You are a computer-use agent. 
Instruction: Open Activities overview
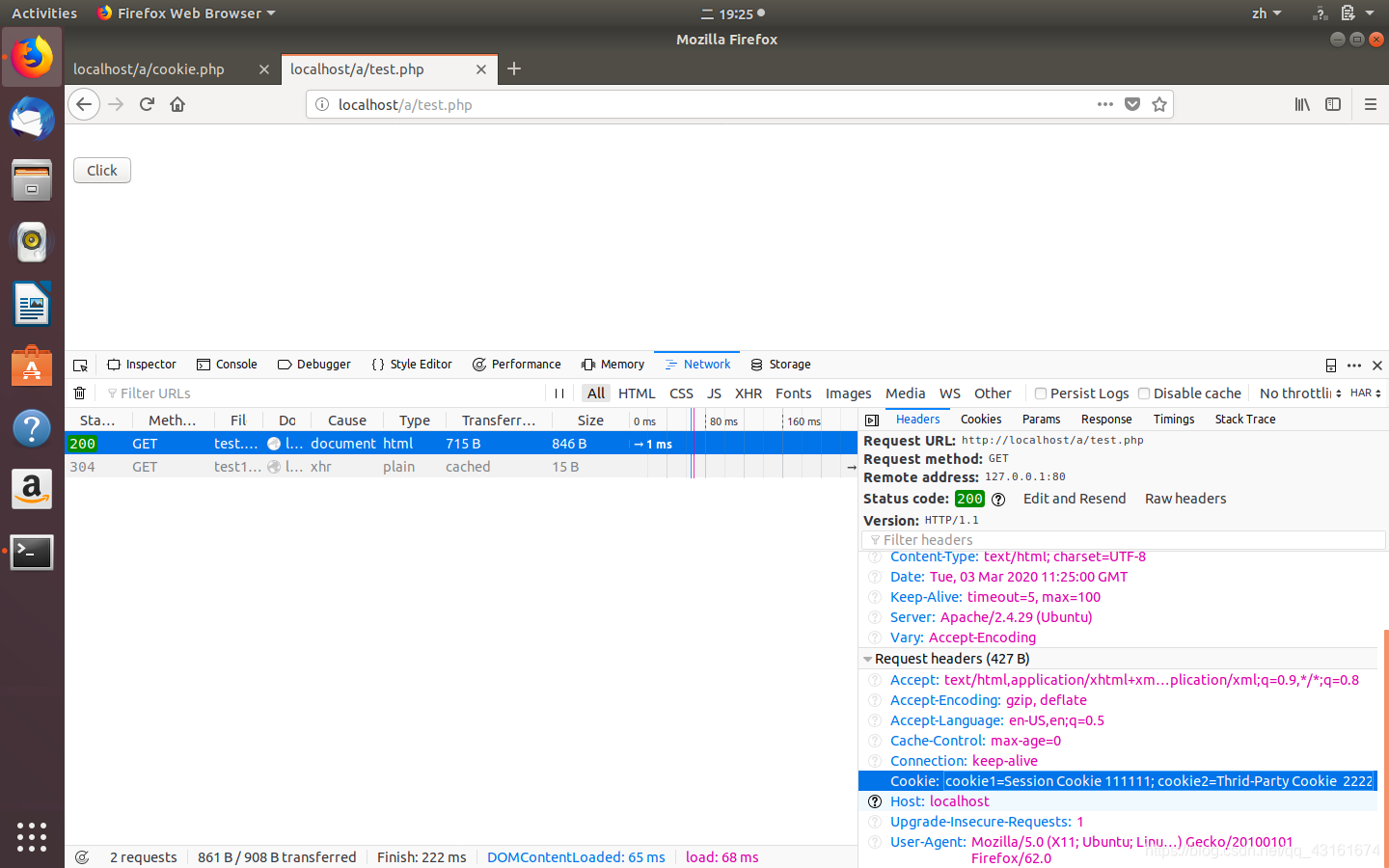[x=44, y=14]
